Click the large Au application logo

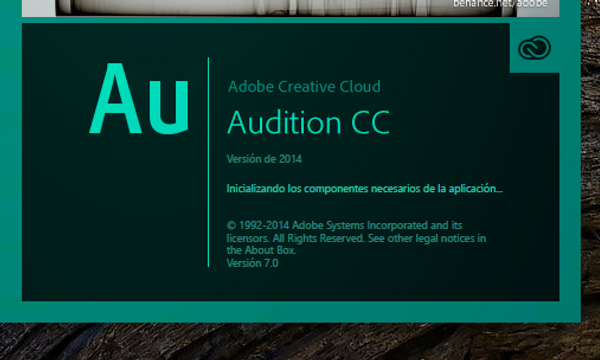point(139,99)
